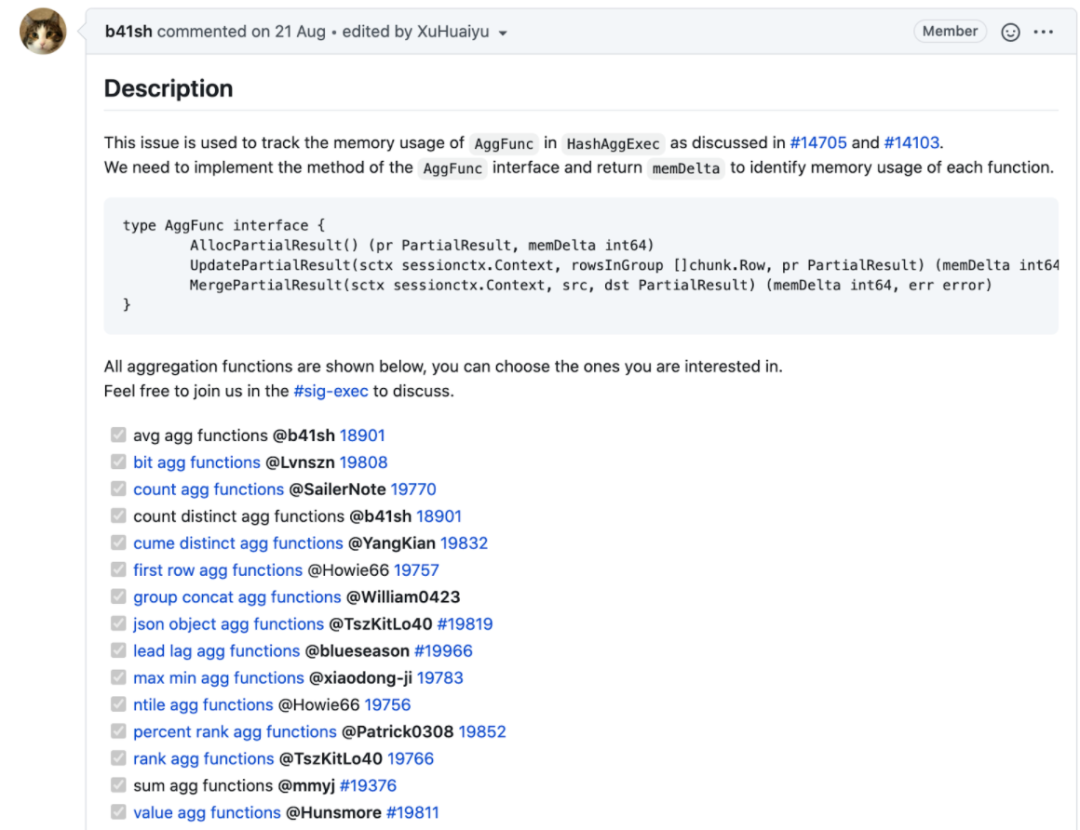Open issue link #14705
This screenshot has height=830, width=1080.
click(818, 143)
